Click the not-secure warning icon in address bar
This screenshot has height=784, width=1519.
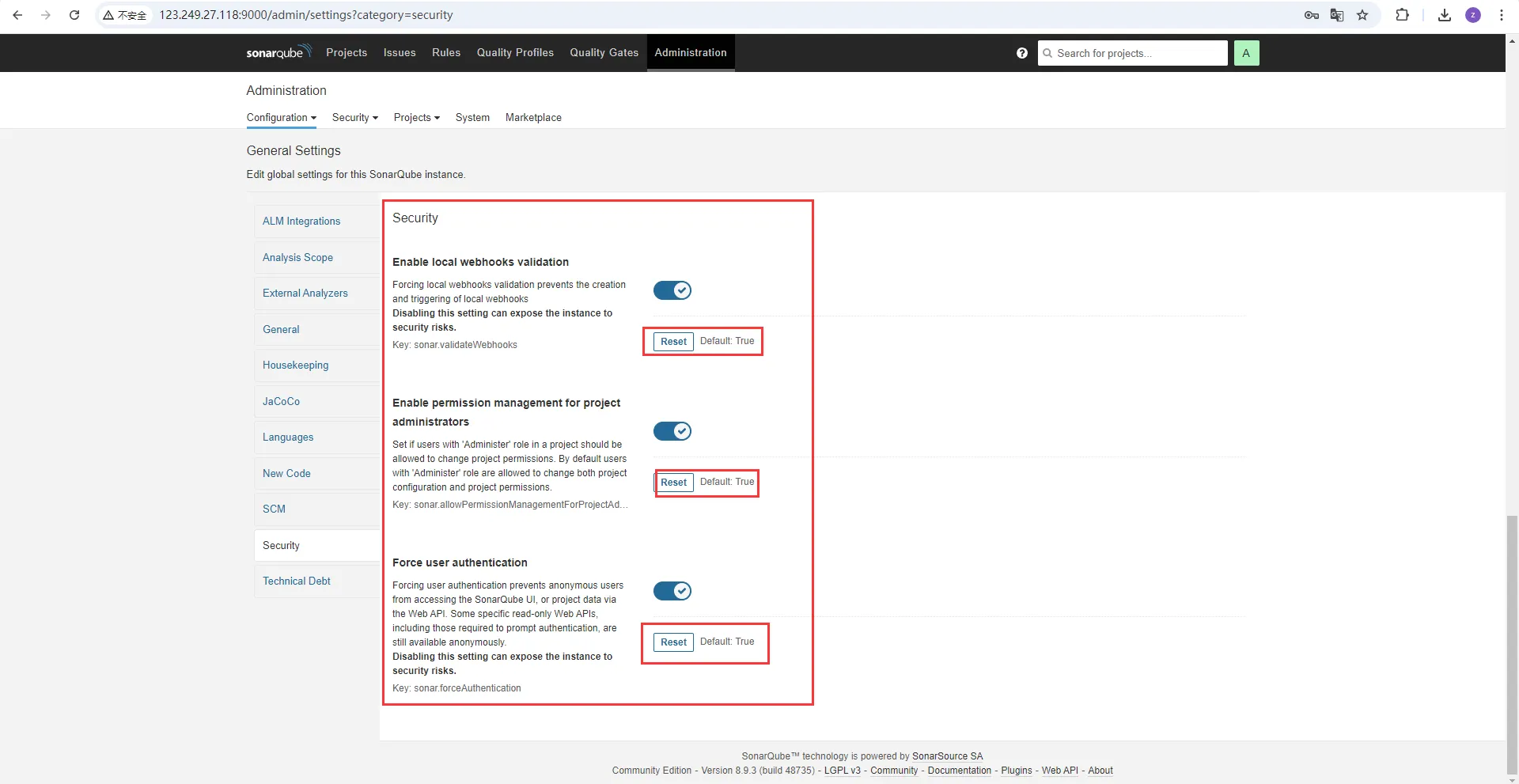(125, 15)
